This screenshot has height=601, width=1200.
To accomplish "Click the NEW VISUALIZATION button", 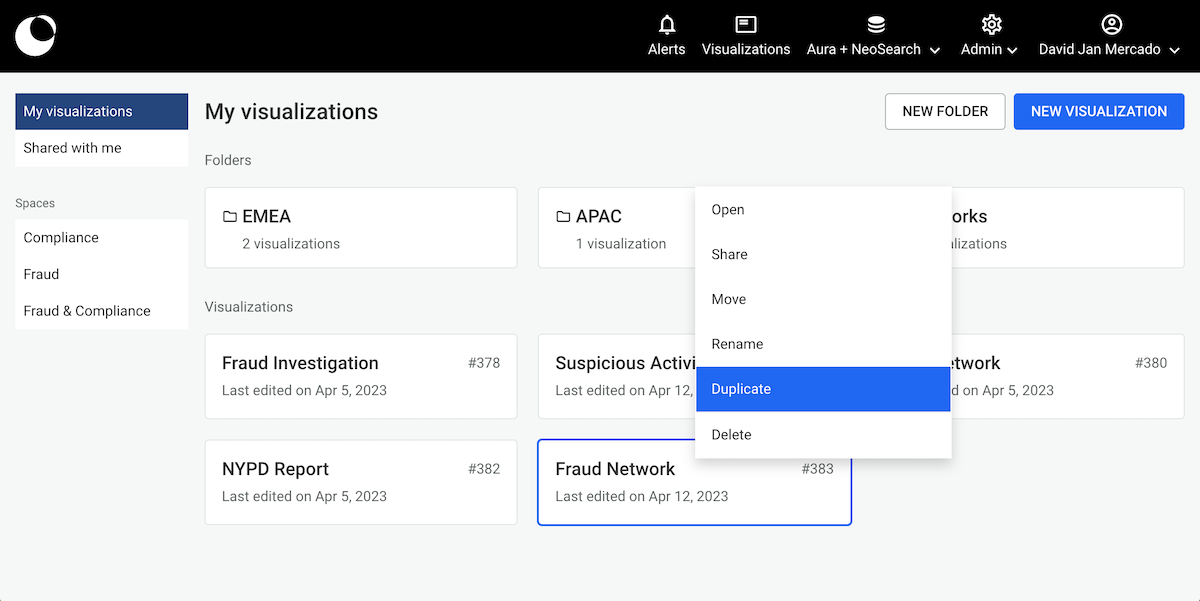I will [1099, 112].
